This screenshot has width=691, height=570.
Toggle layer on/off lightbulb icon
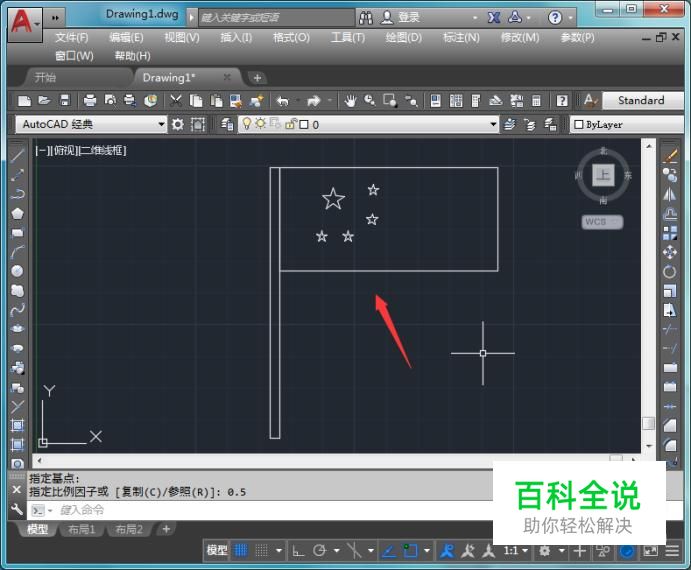[x=247, y=124]
